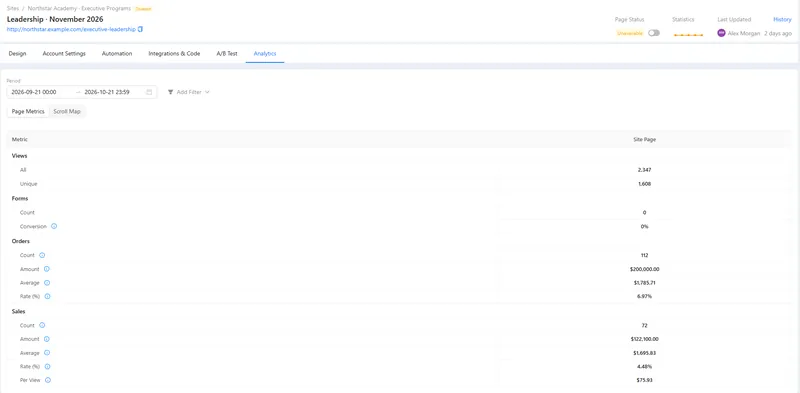Click the period end date field
This screenshot has height=393, width=800.
(107, 92)
